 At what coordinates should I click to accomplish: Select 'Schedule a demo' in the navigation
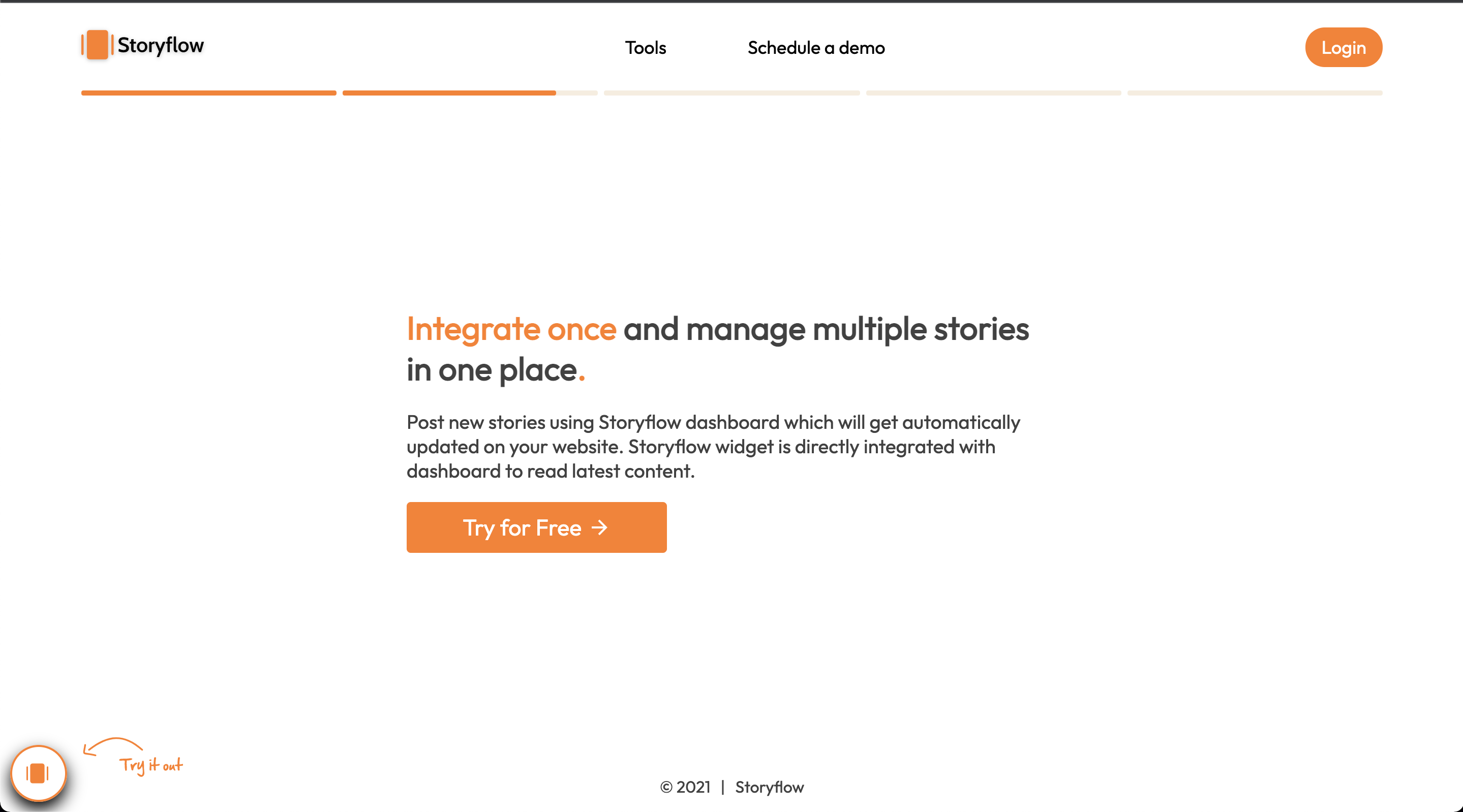(x=815, y=48)
